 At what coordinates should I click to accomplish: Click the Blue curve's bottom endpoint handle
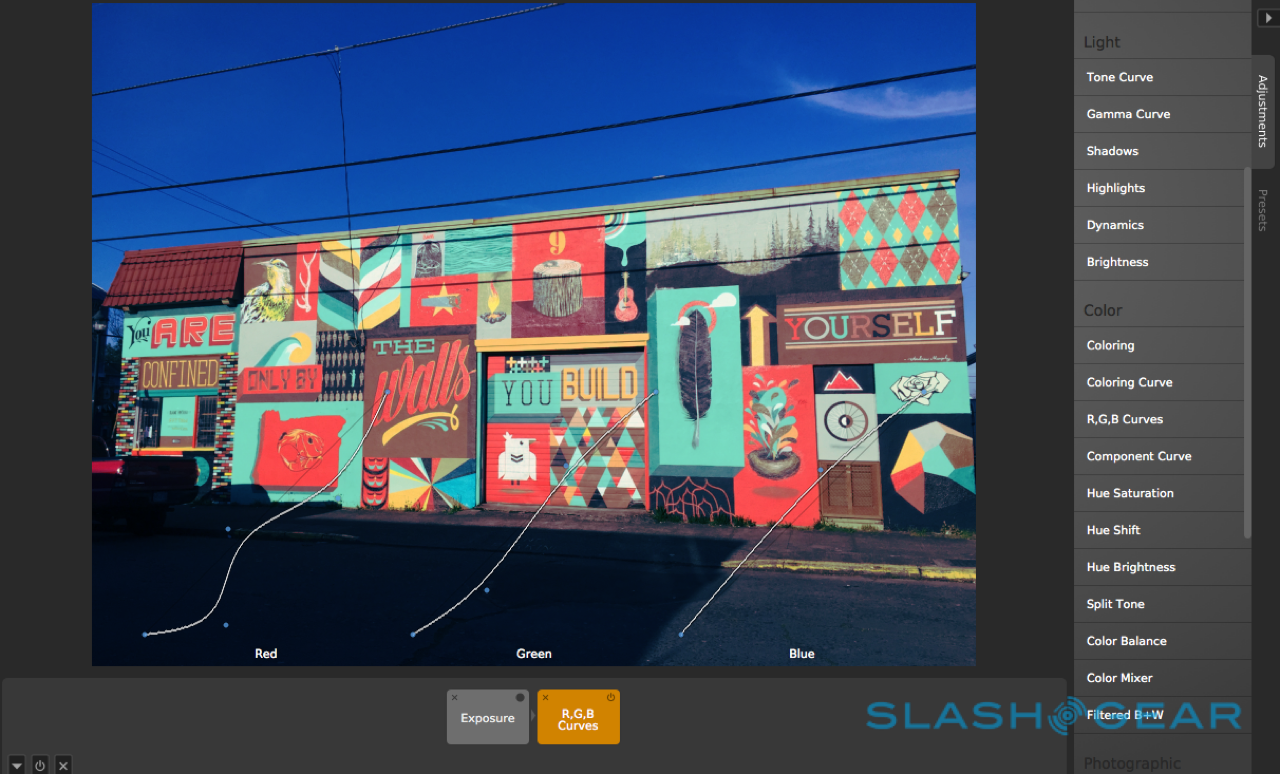[x=681, y=634]
